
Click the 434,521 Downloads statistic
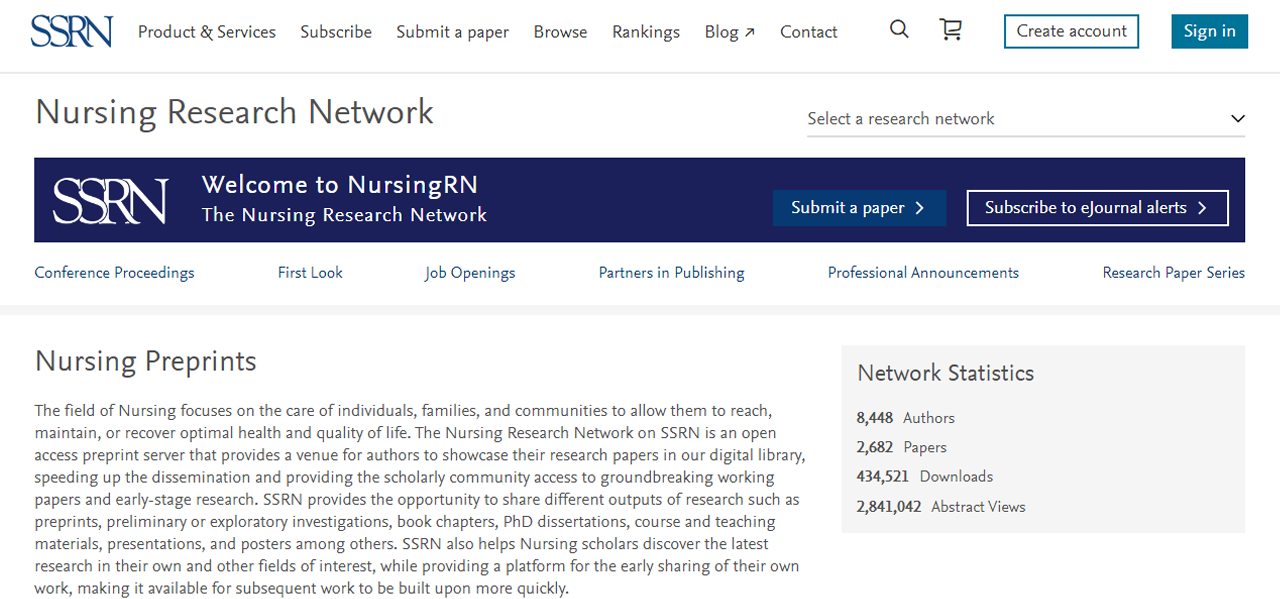(925, 476)
